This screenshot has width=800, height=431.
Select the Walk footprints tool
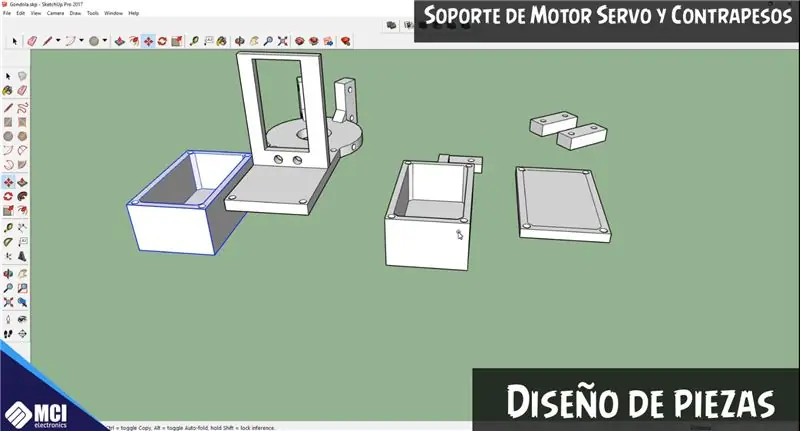[8, 334]
